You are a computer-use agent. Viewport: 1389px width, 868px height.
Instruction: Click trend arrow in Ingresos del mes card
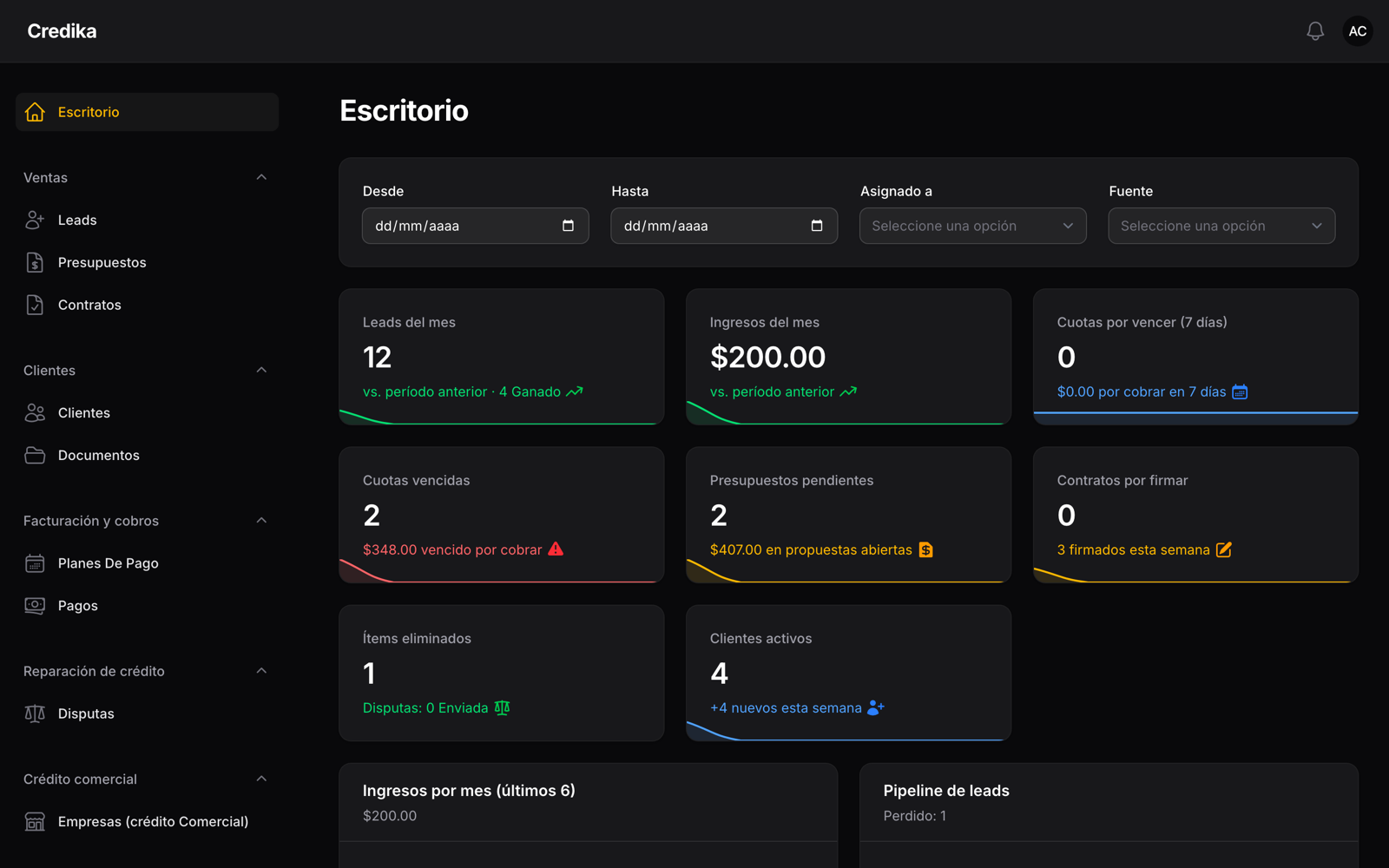848,391
